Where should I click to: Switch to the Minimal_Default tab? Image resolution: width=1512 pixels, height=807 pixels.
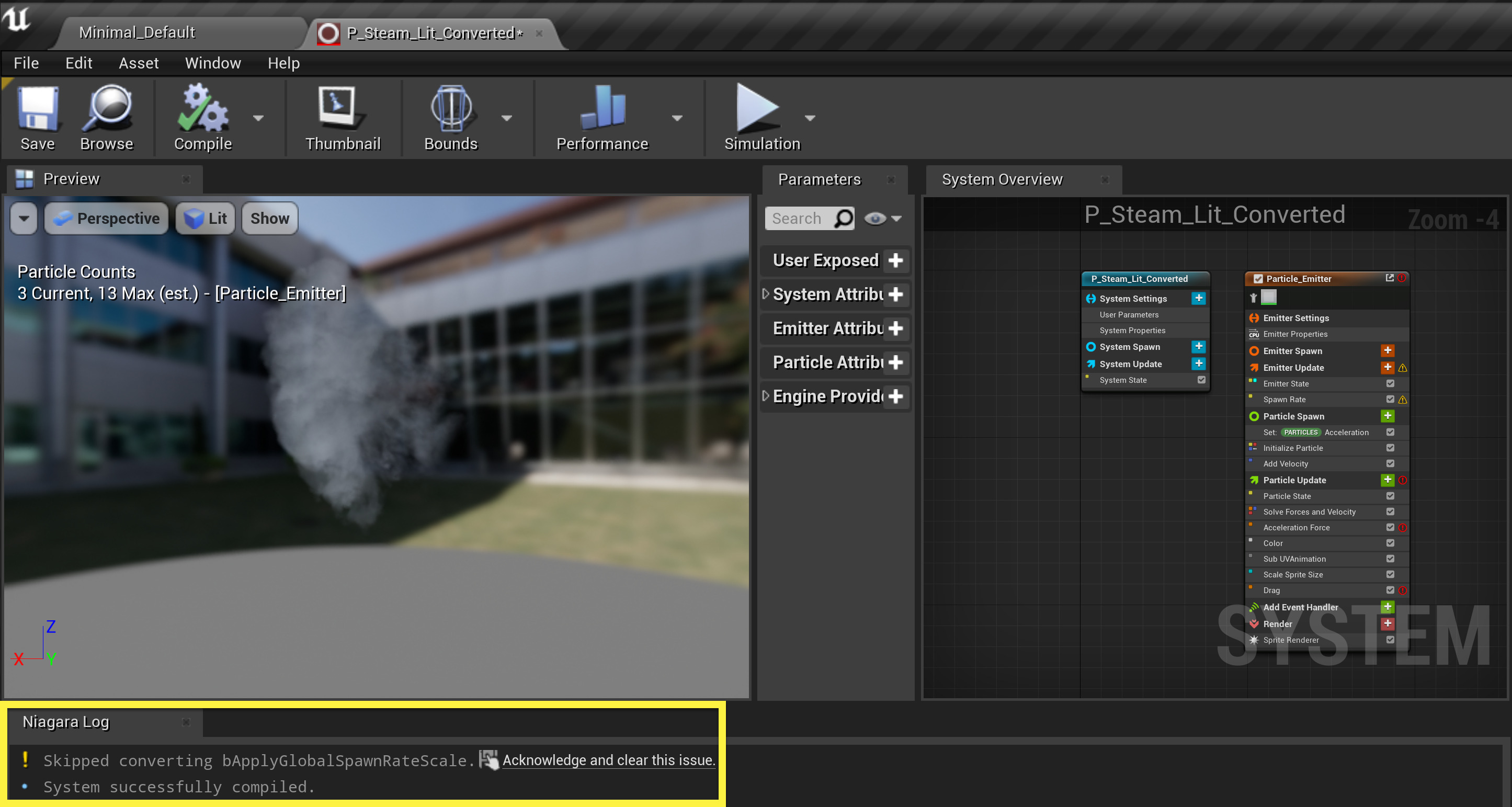138,32
